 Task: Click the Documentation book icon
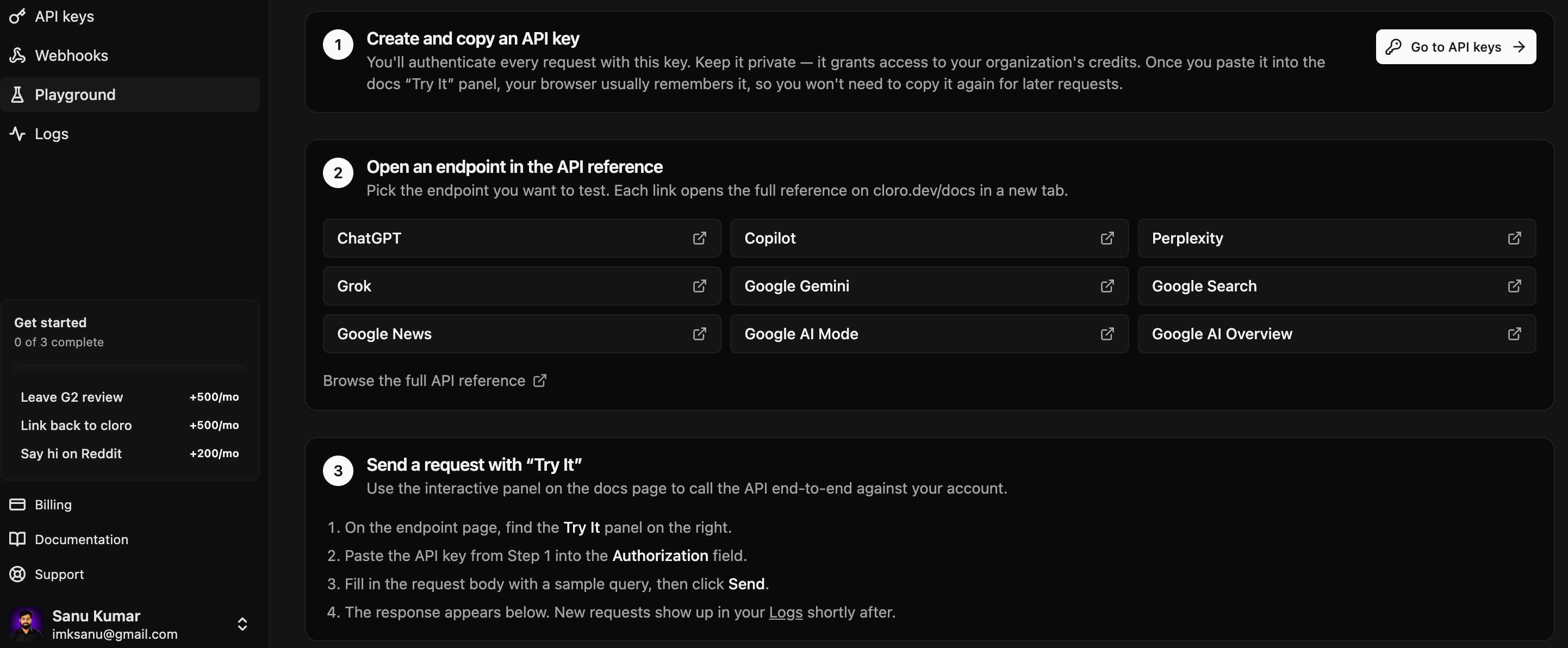pos(17,539)
